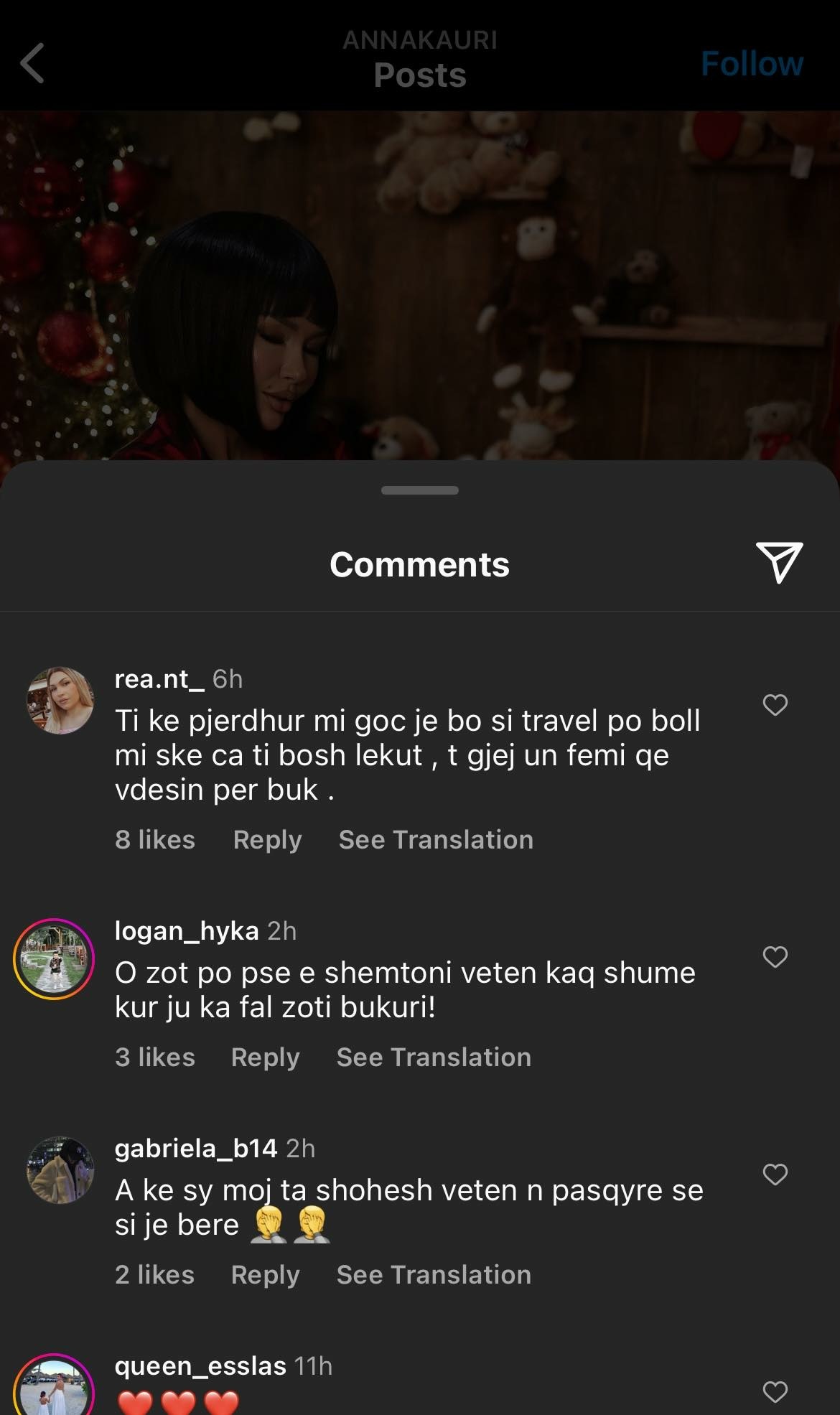
Task: Tap the heart beside queen_esslas comment
Action: point(775,1392)
